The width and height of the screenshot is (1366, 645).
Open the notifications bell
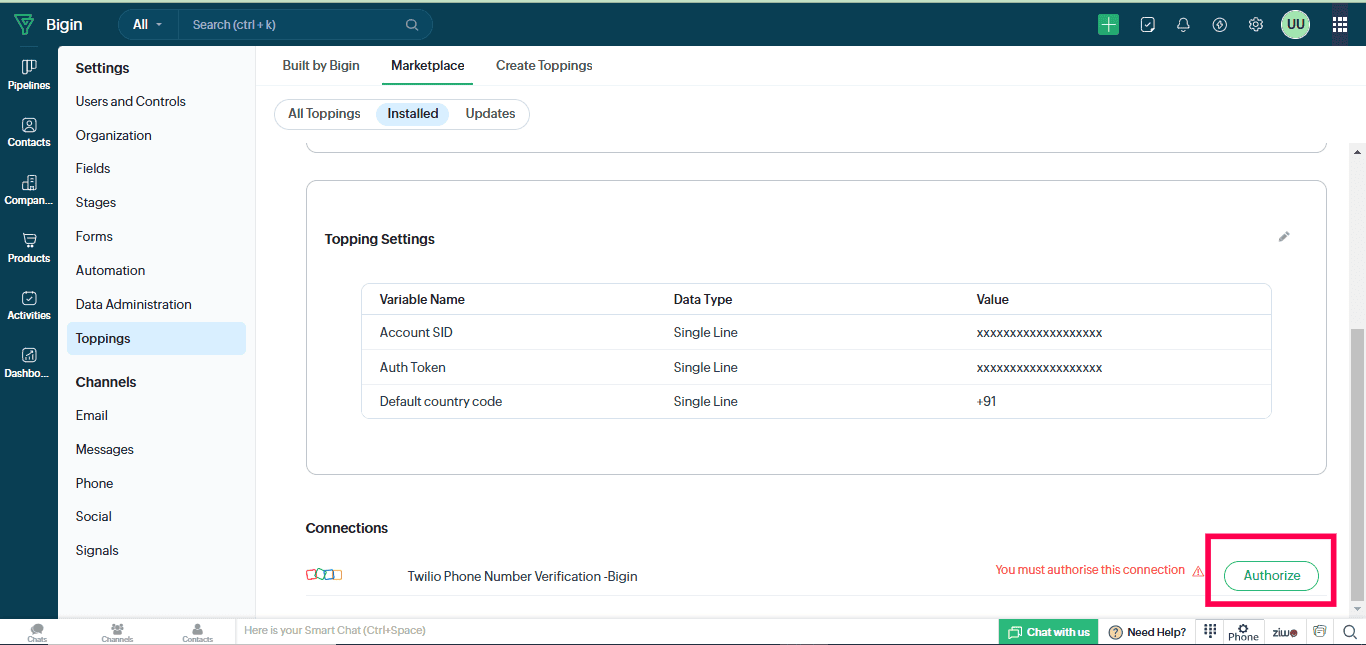pos(1183,25)
